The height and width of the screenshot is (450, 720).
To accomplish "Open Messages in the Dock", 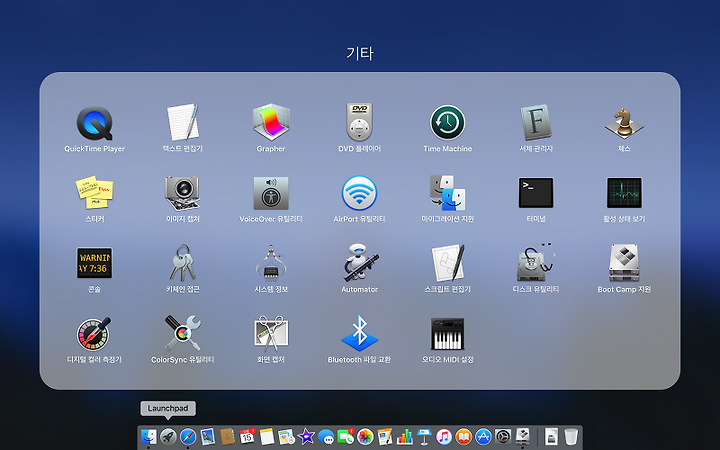I will 326,437.
